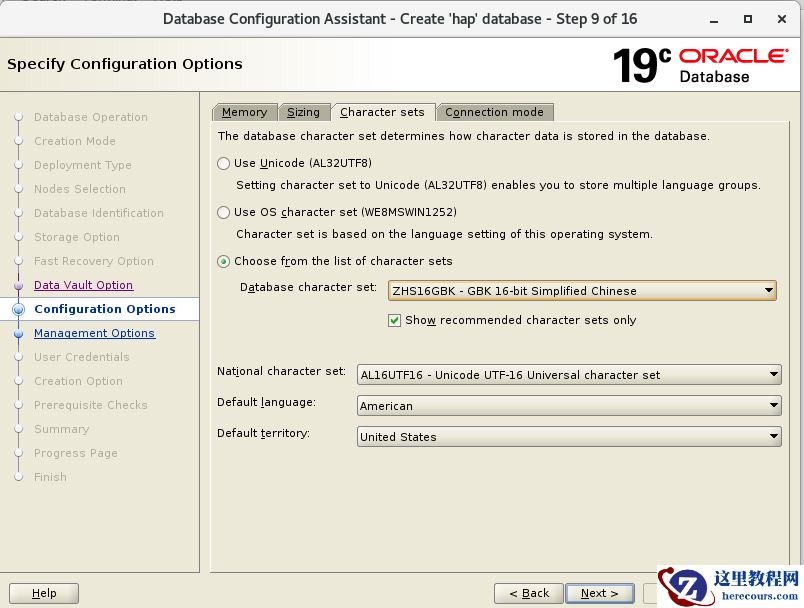Click the Nodes Selection step text
The width and height of the screenshot is (804, 608).
point(79,189)
